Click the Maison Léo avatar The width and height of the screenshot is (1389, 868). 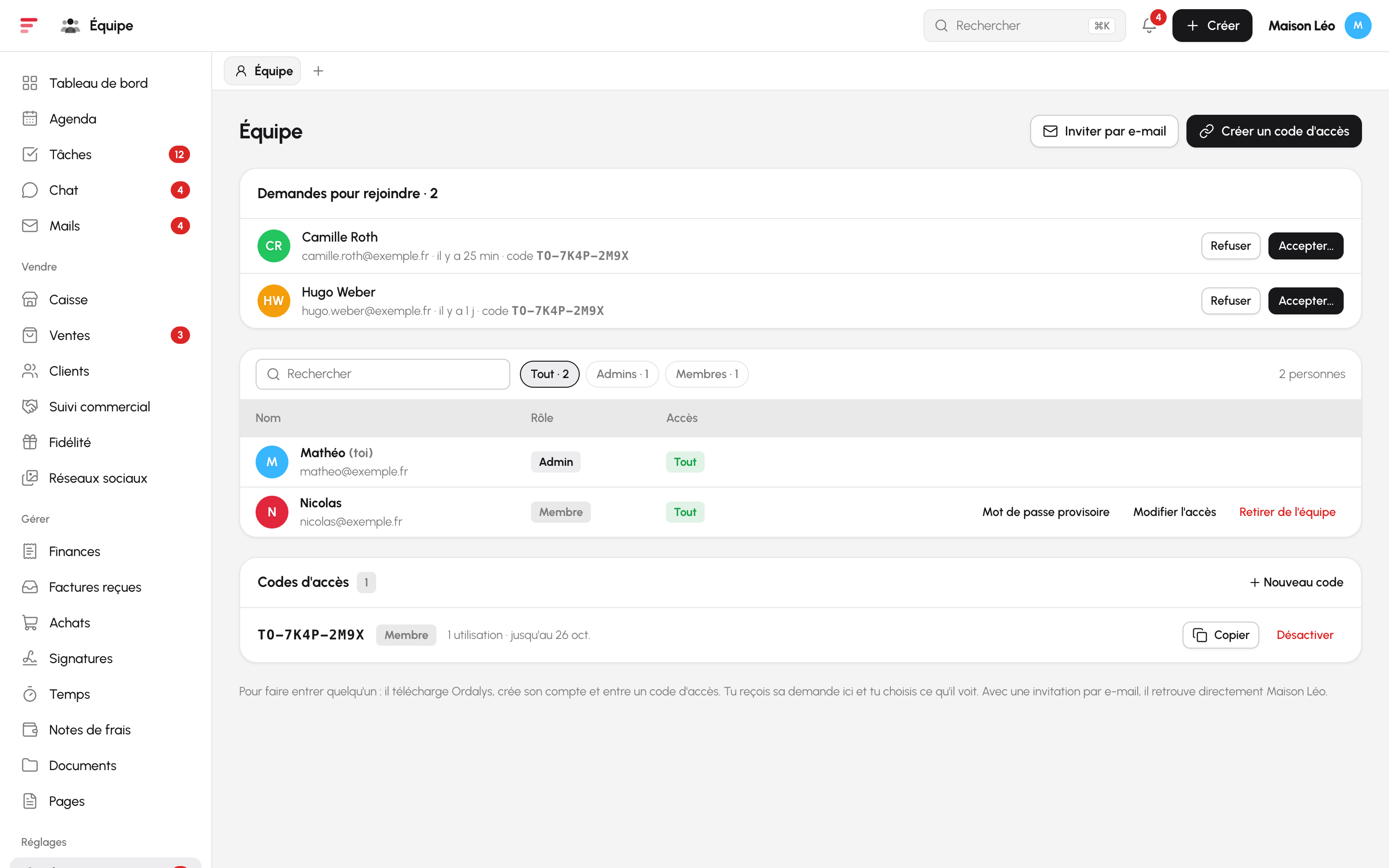click(1358, 25)
